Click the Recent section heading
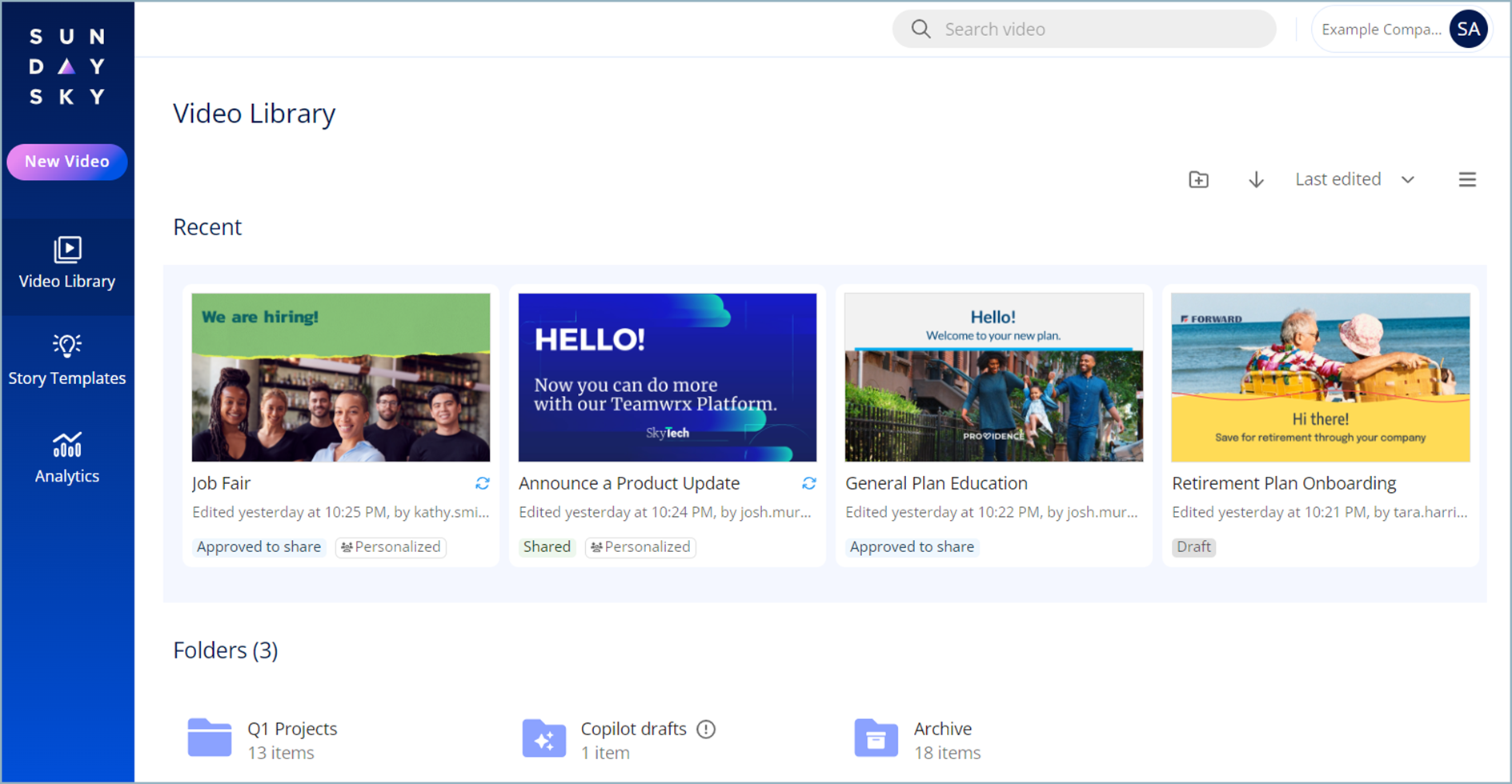The width and height of the screenshot is (1512, 784). pyautogui.click(x=207, y=227)
